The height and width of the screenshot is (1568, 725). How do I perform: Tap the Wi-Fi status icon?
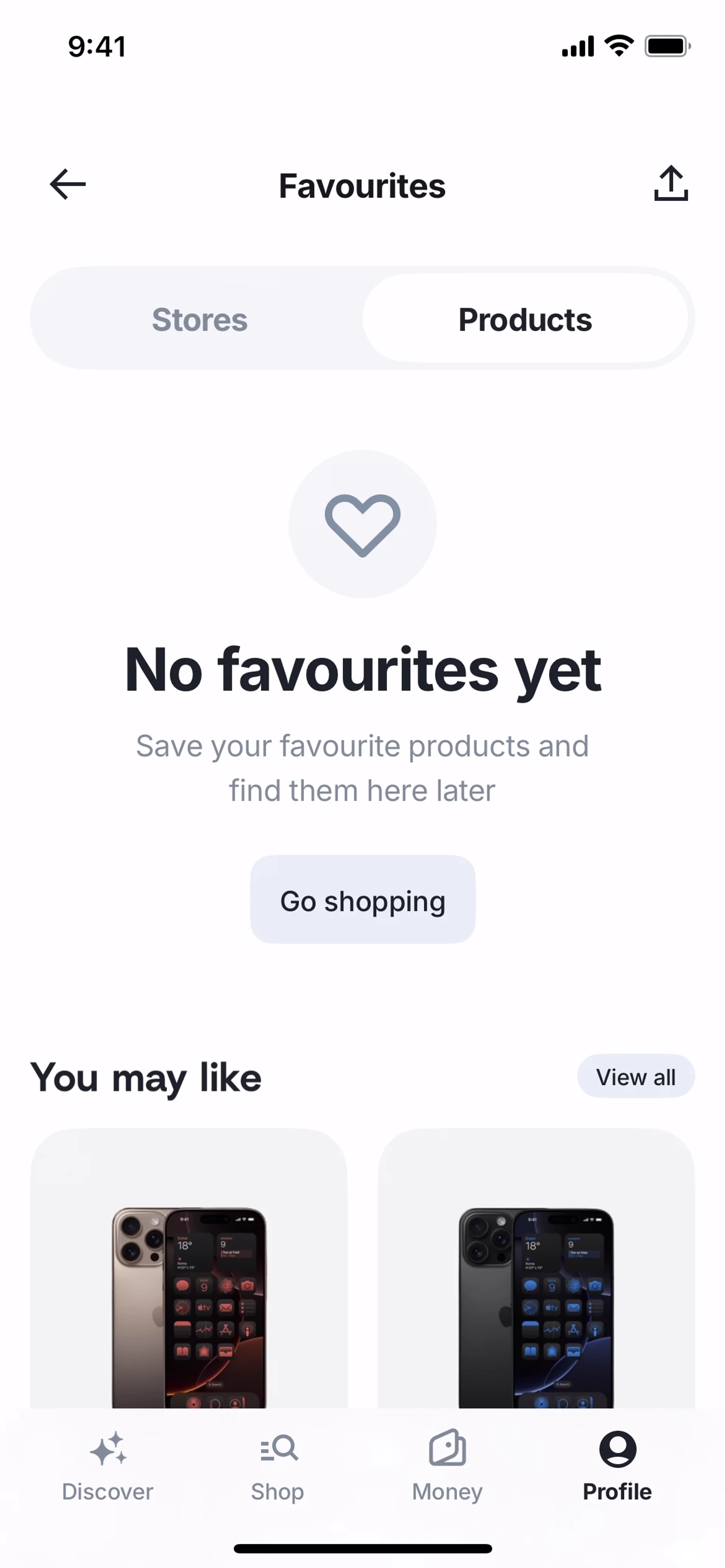(619, 46)
